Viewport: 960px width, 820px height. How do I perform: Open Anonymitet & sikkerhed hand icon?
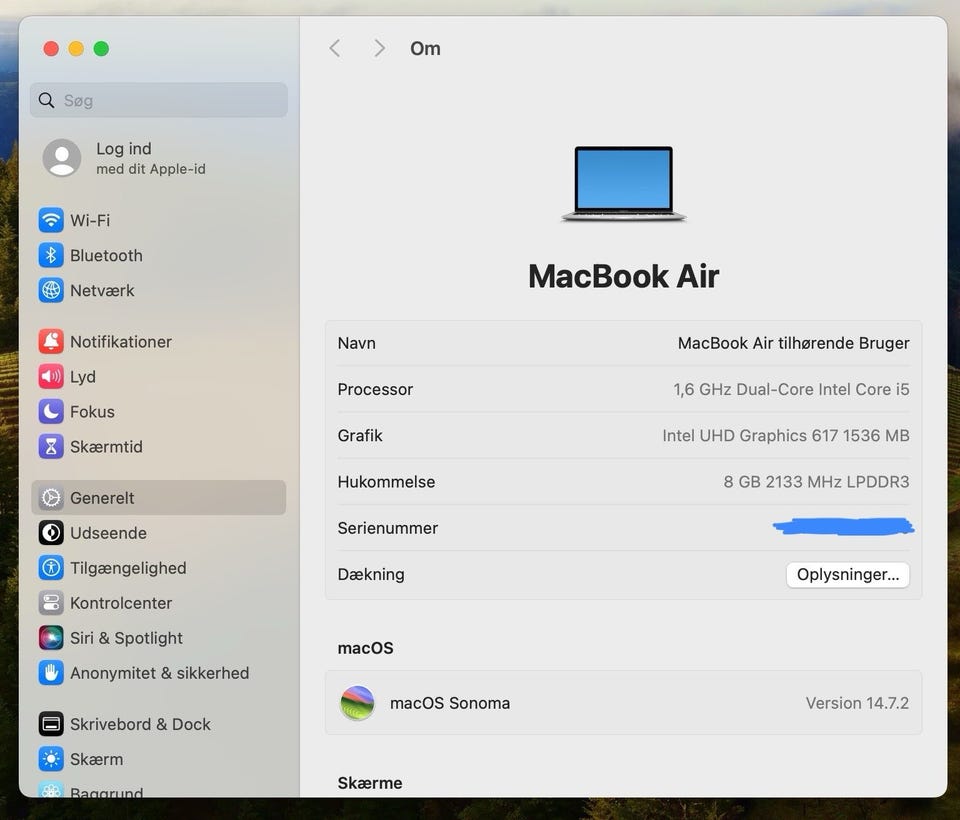click(51, 673)
